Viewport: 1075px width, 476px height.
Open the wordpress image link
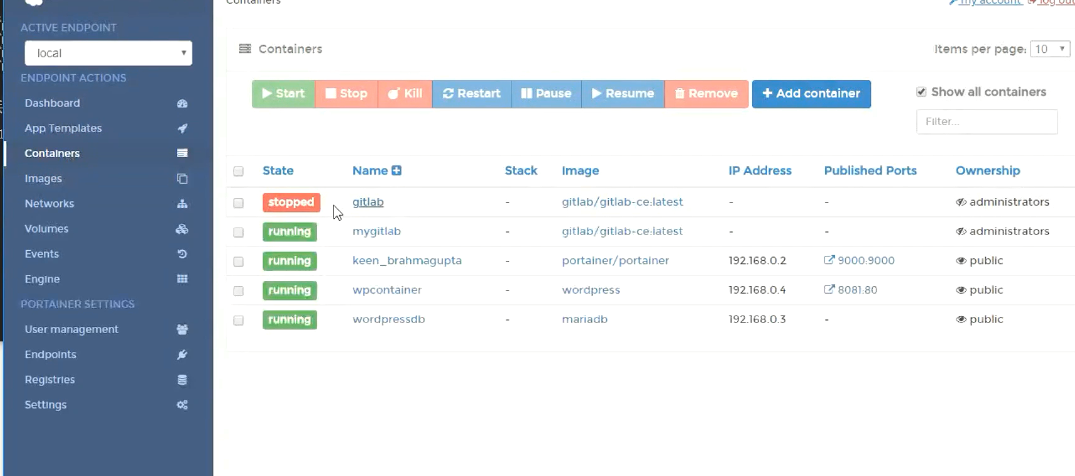click(591, 290)
